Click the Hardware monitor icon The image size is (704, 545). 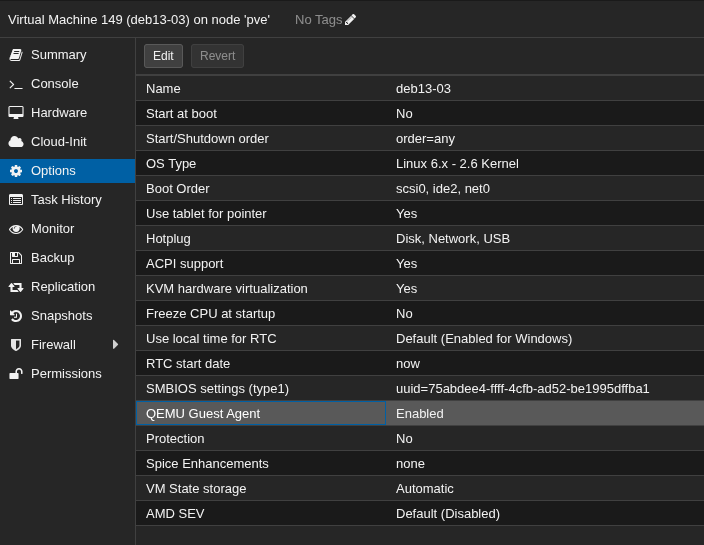[16, 113]
